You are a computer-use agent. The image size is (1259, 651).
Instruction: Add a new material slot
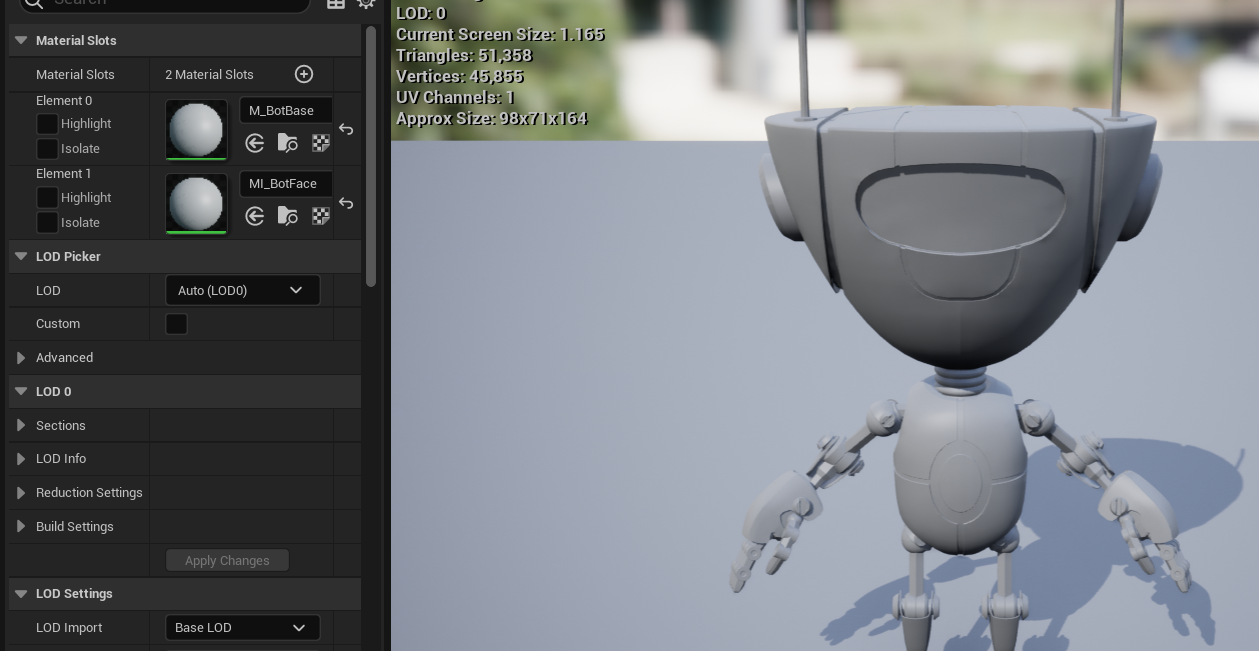tap(304, 74)
